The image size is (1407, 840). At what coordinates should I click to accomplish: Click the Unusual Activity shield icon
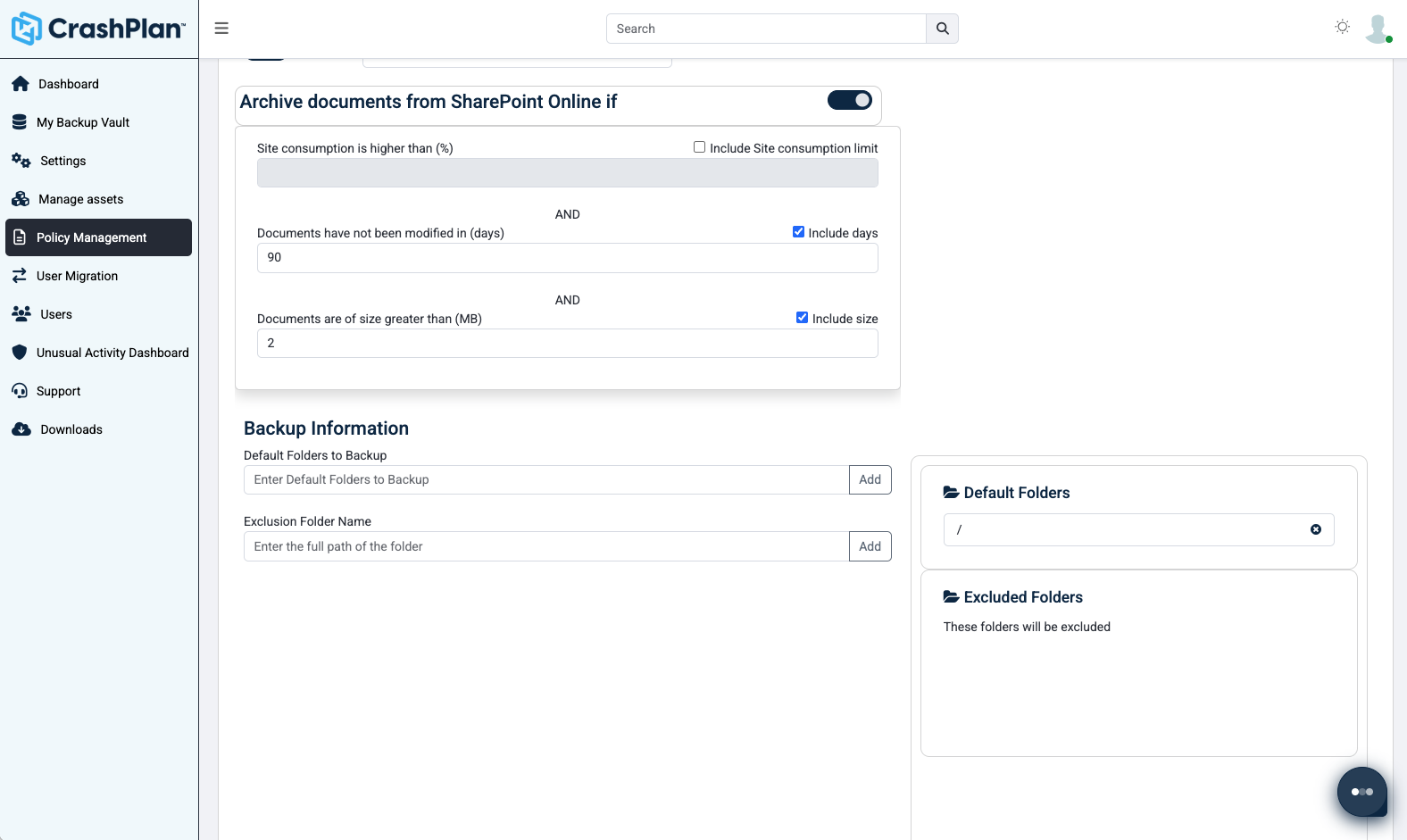20,353
